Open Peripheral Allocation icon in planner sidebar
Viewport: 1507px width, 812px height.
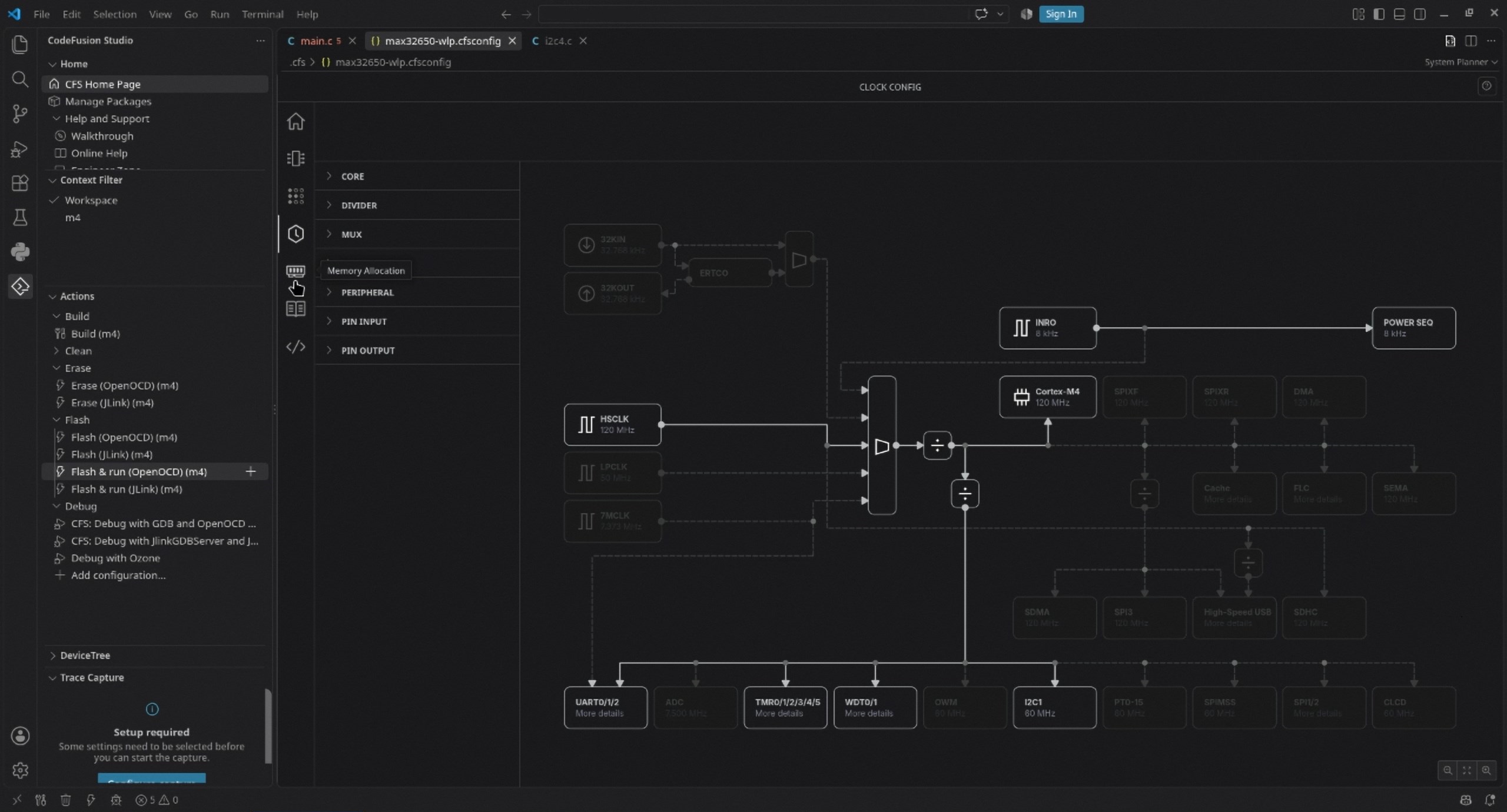point(296,158)
